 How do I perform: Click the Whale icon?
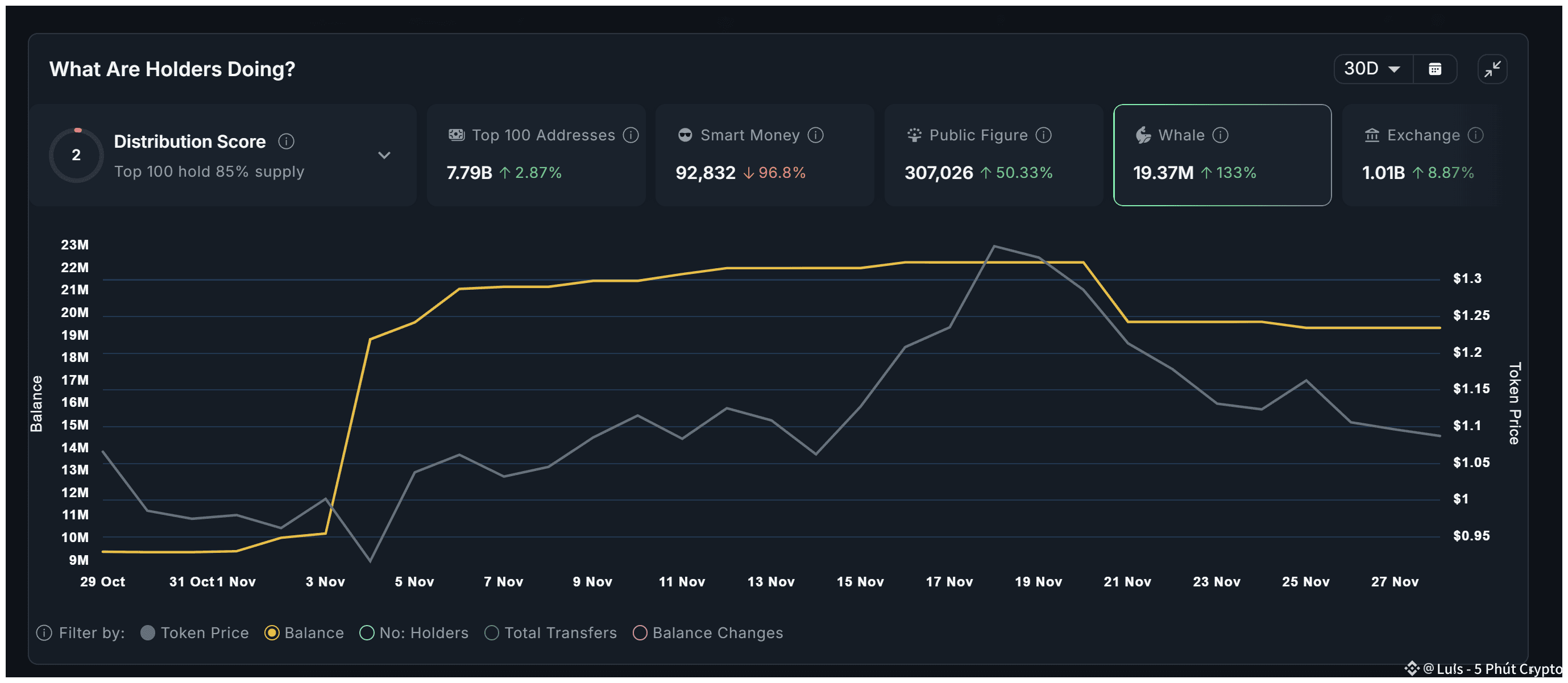tap(1143, 135)
